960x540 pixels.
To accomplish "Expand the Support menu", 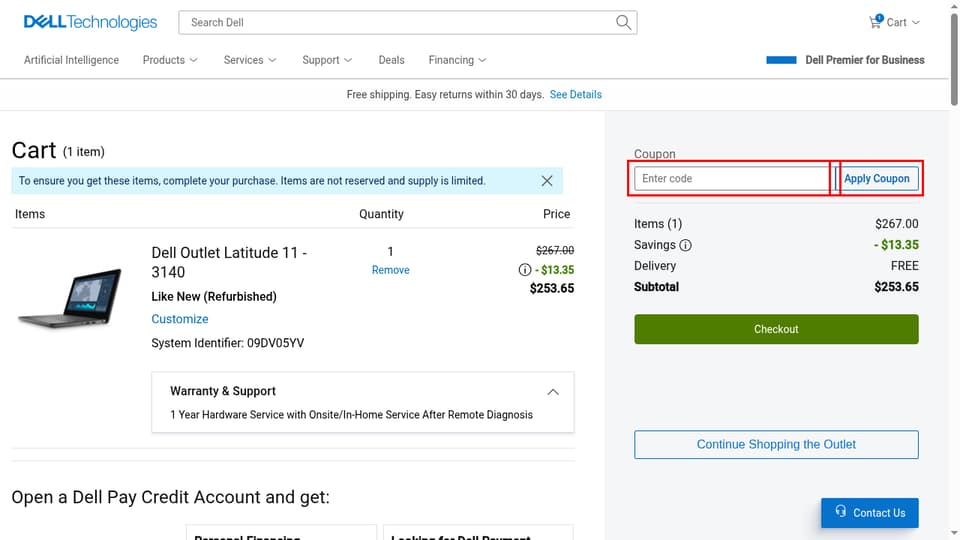I will pos(327,60).
